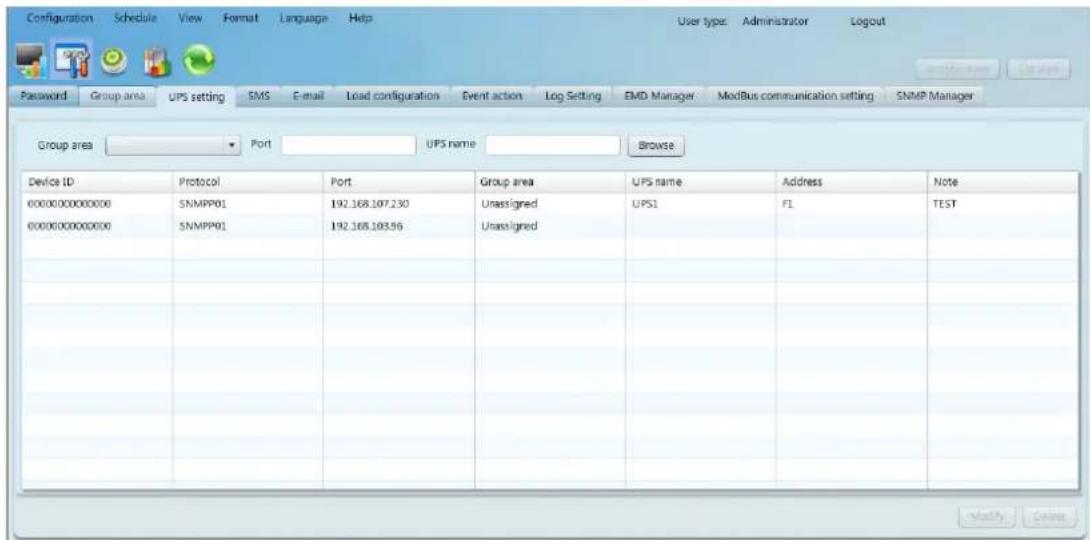Sort by the Device ID column header

coord(97,181)
